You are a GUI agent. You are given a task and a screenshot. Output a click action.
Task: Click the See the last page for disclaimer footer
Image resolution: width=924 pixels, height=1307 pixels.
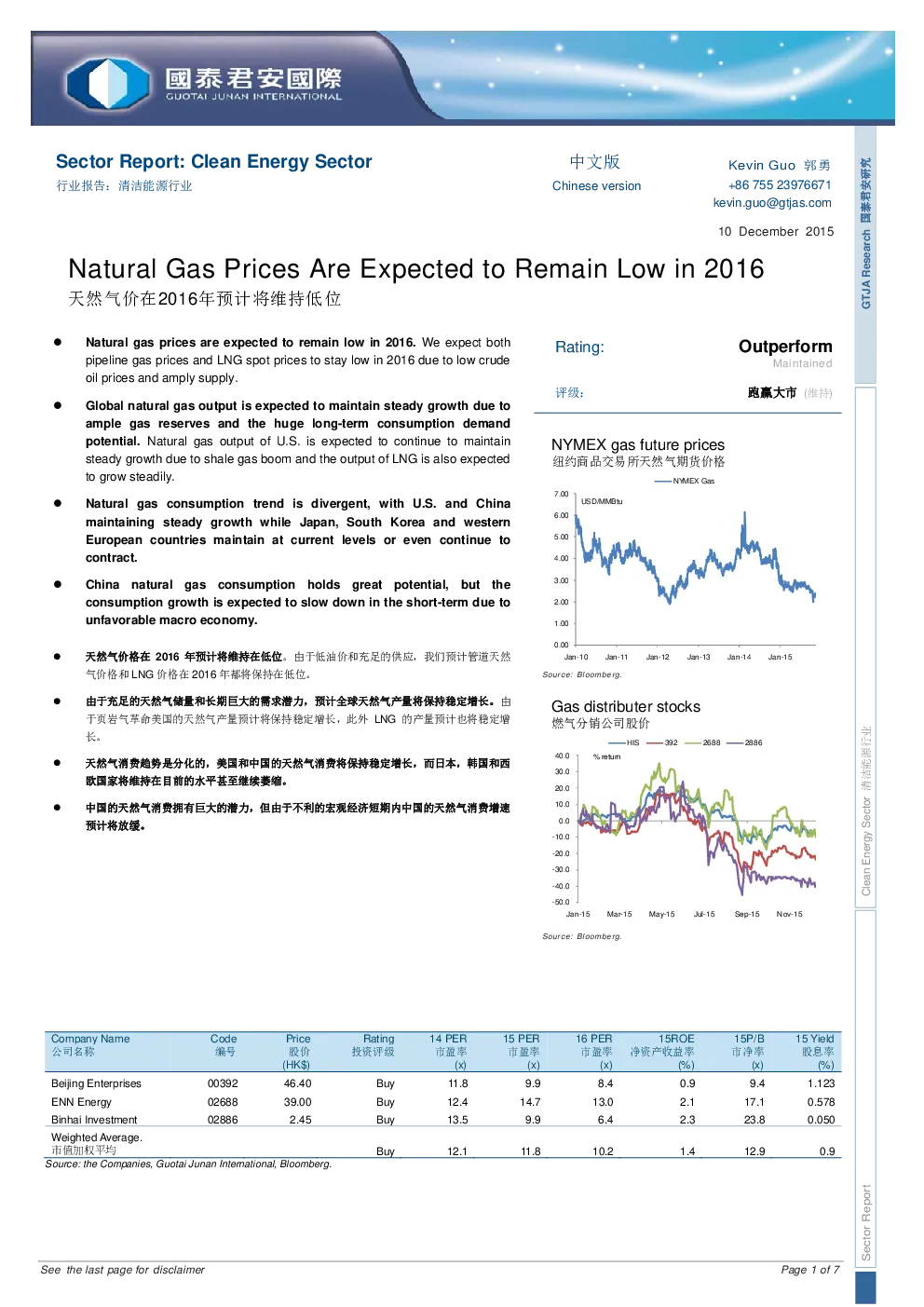coord(123,1270)
